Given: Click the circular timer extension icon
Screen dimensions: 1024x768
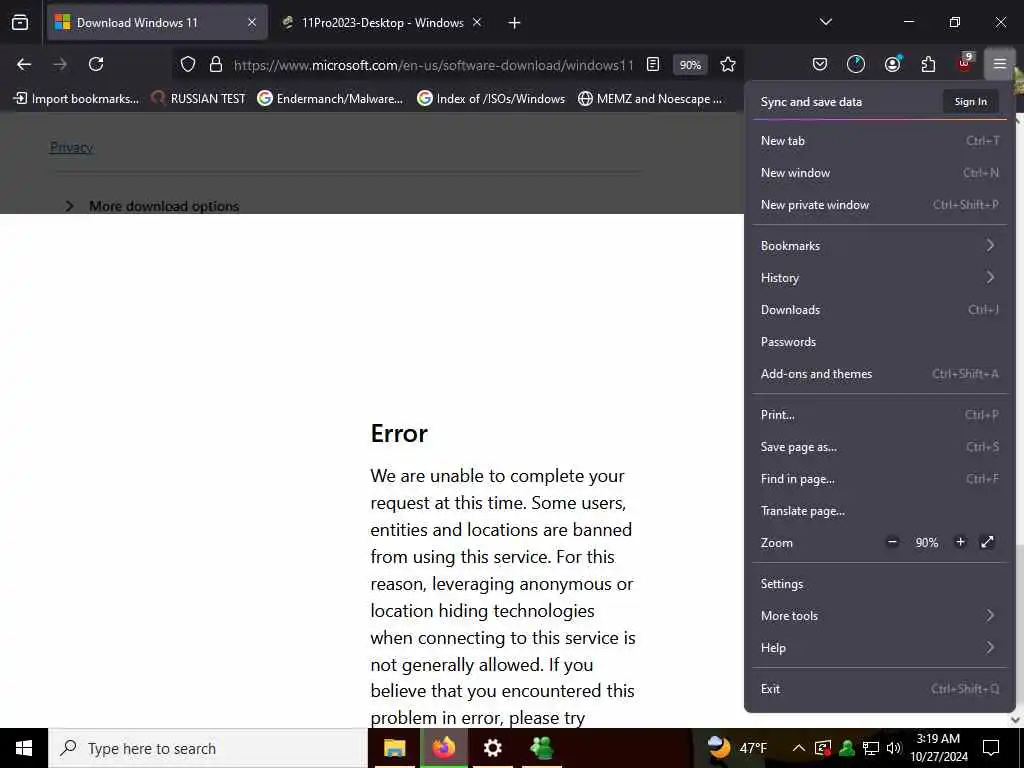Looking at the screenshot, I should 856,64.
